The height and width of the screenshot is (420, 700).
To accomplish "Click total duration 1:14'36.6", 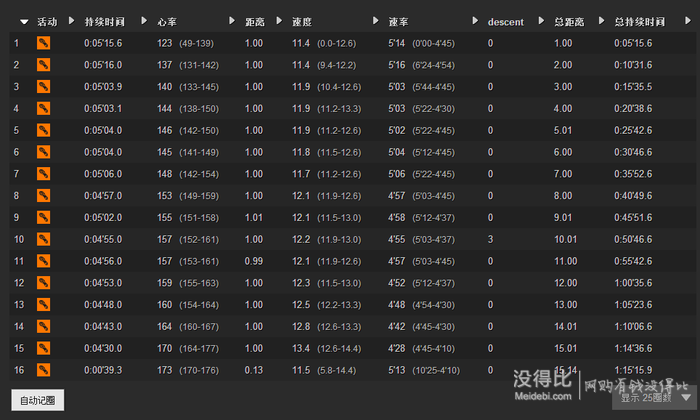I will tap(633, 348).
